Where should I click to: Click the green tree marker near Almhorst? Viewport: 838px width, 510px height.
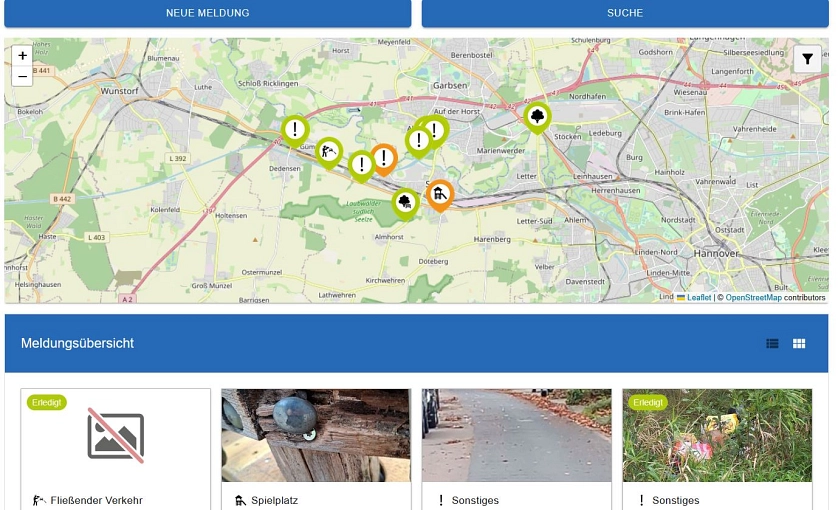click(x=405, y=203)
